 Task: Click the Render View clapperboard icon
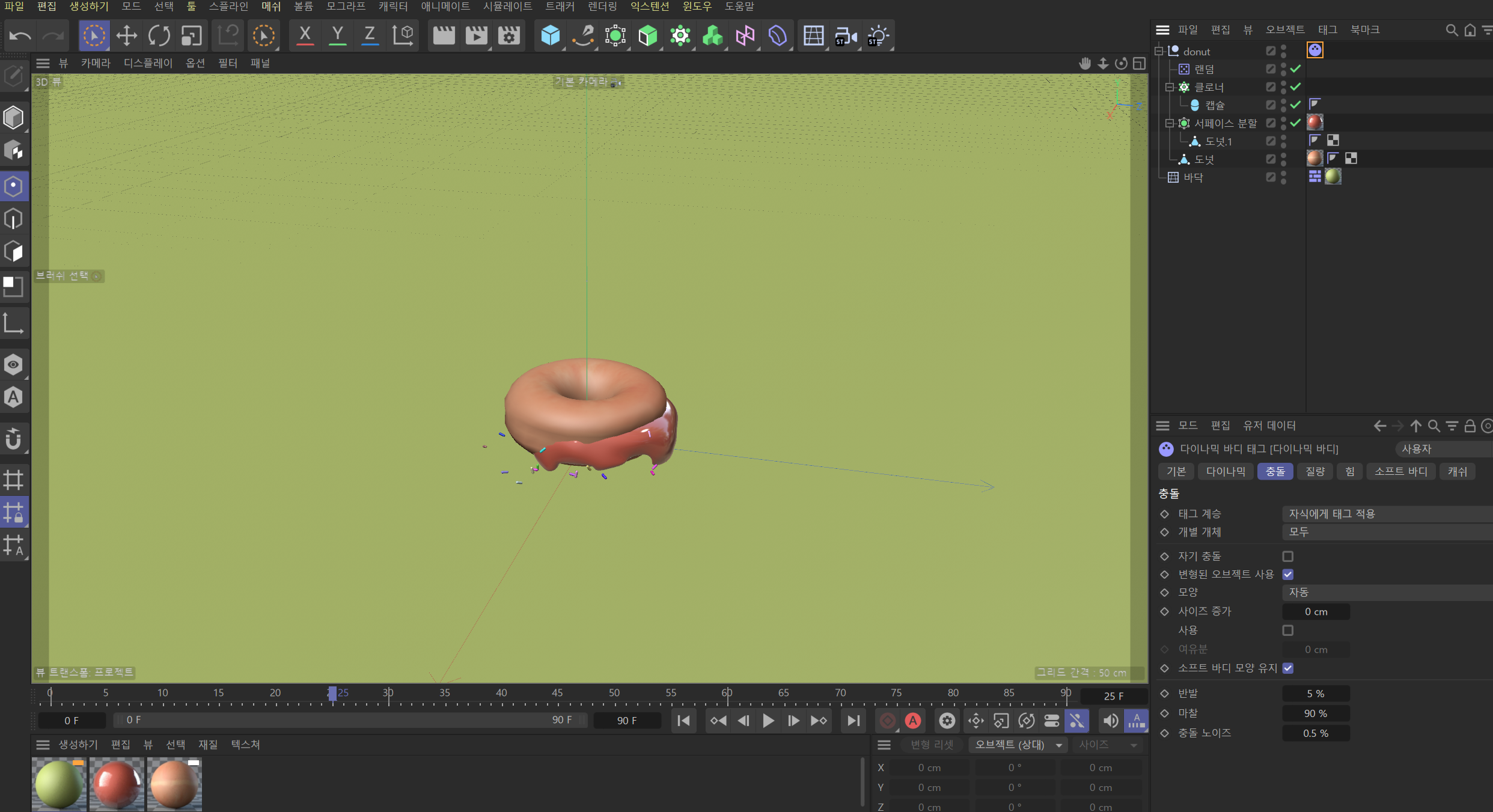point(444,36)
